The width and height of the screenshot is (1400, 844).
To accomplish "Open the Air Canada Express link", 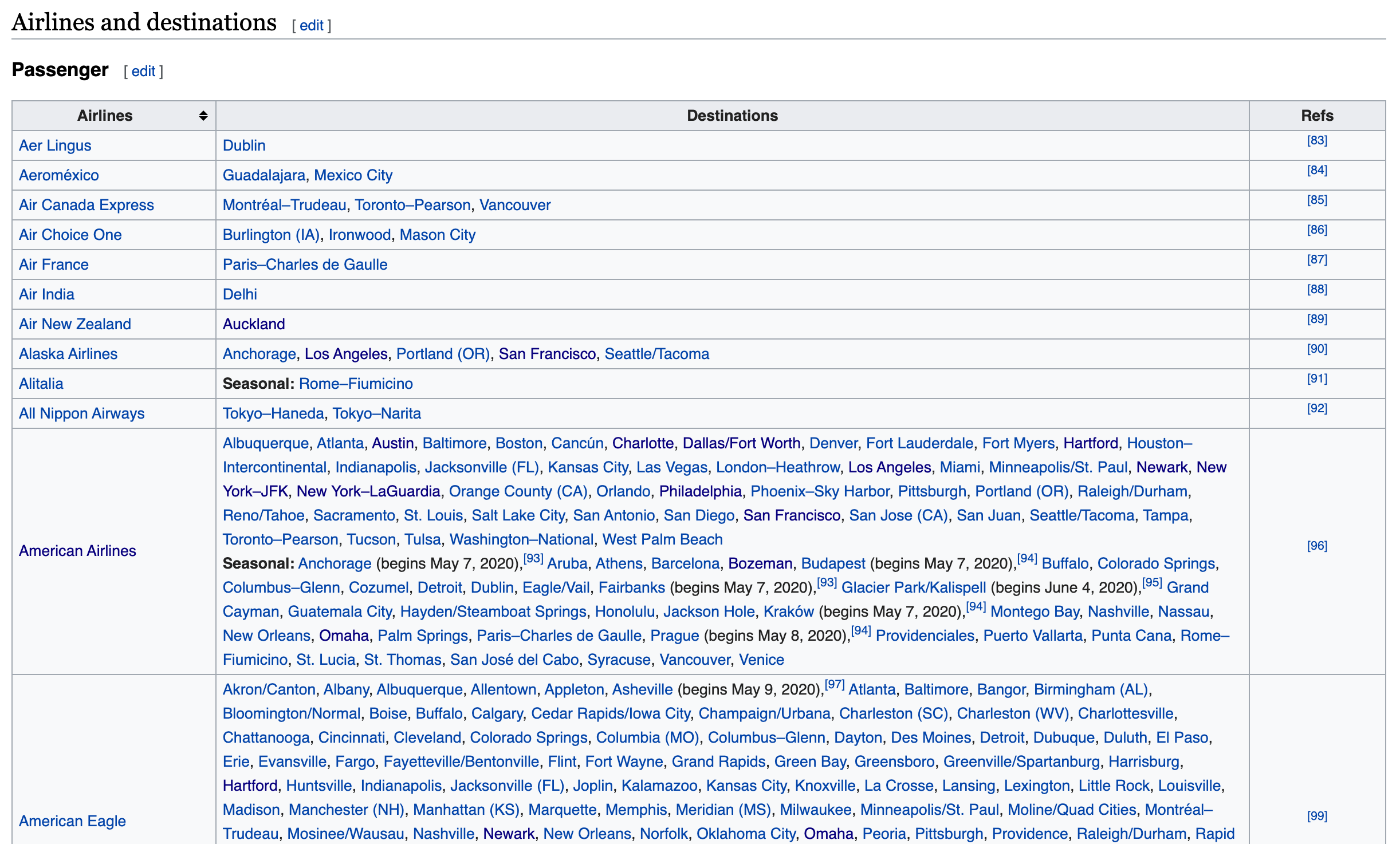I will [86, 205].
